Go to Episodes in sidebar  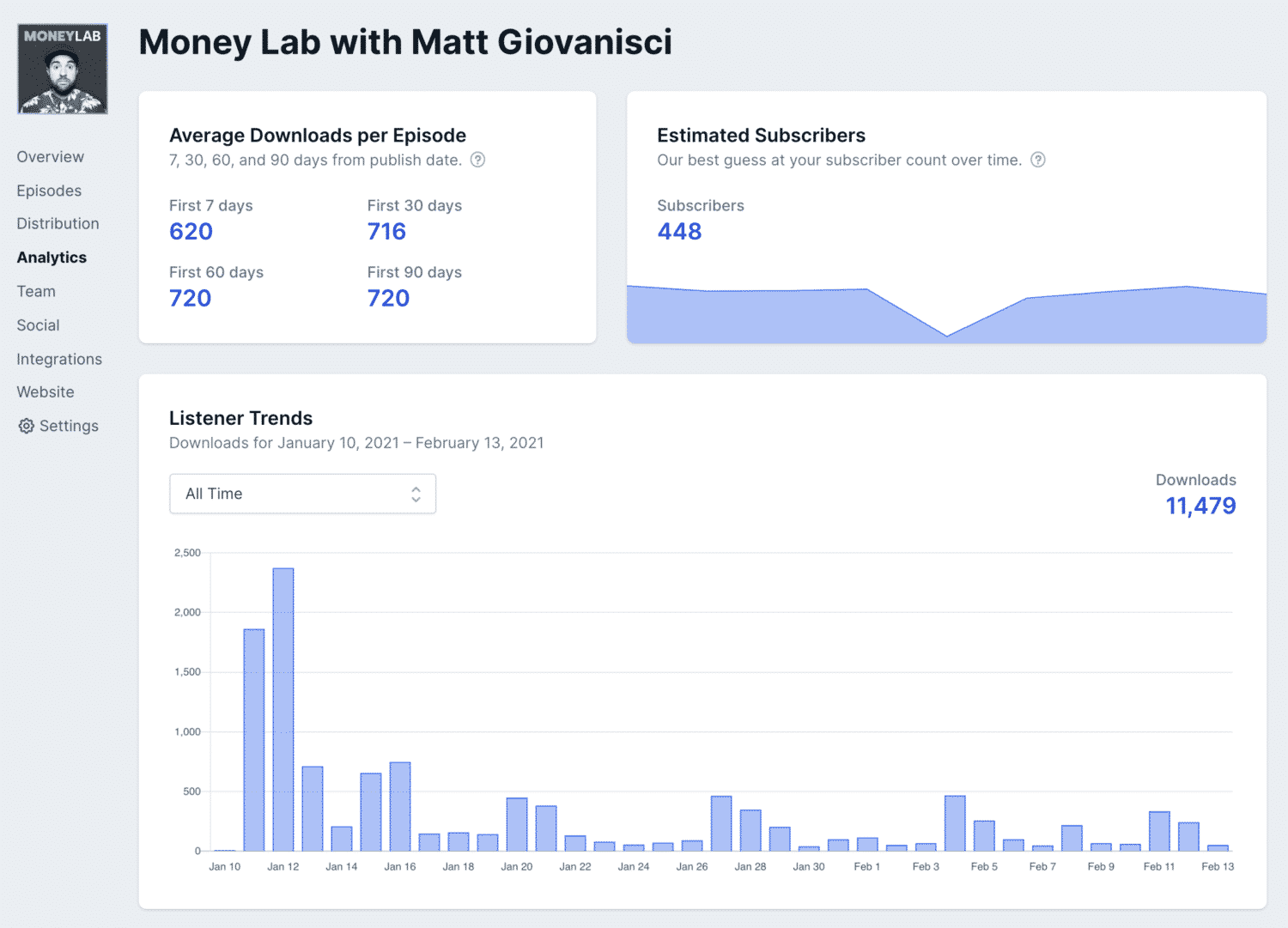tap(49, 191)
